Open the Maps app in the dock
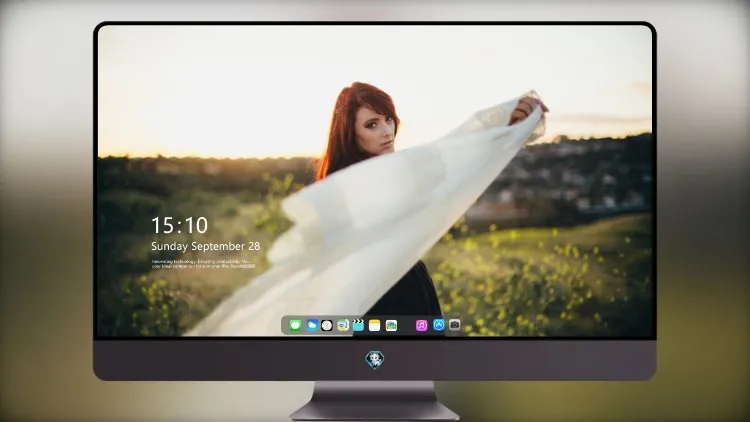 click(x=343, y=325)
